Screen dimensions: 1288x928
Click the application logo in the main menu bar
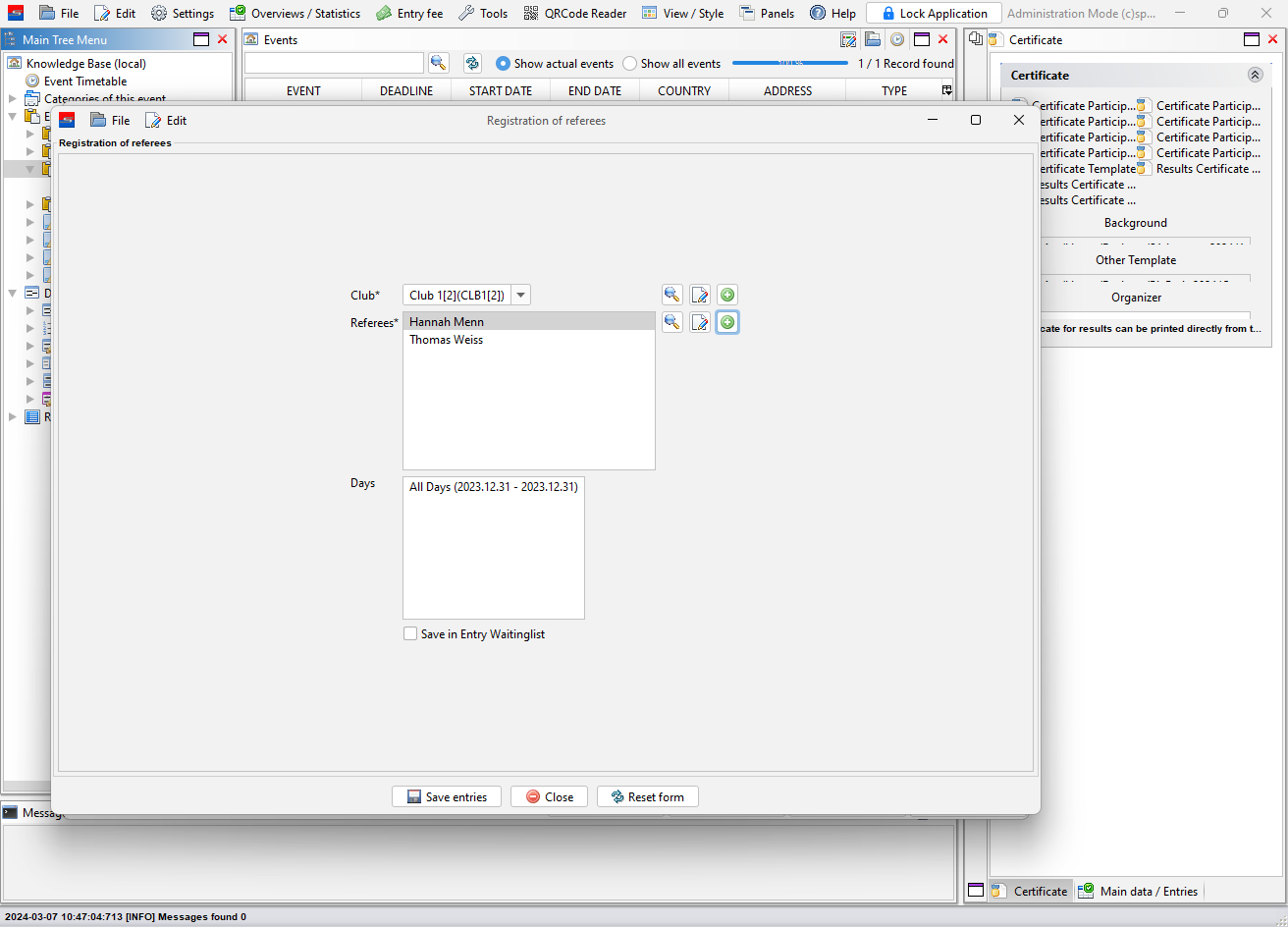[x=16, y=13]
